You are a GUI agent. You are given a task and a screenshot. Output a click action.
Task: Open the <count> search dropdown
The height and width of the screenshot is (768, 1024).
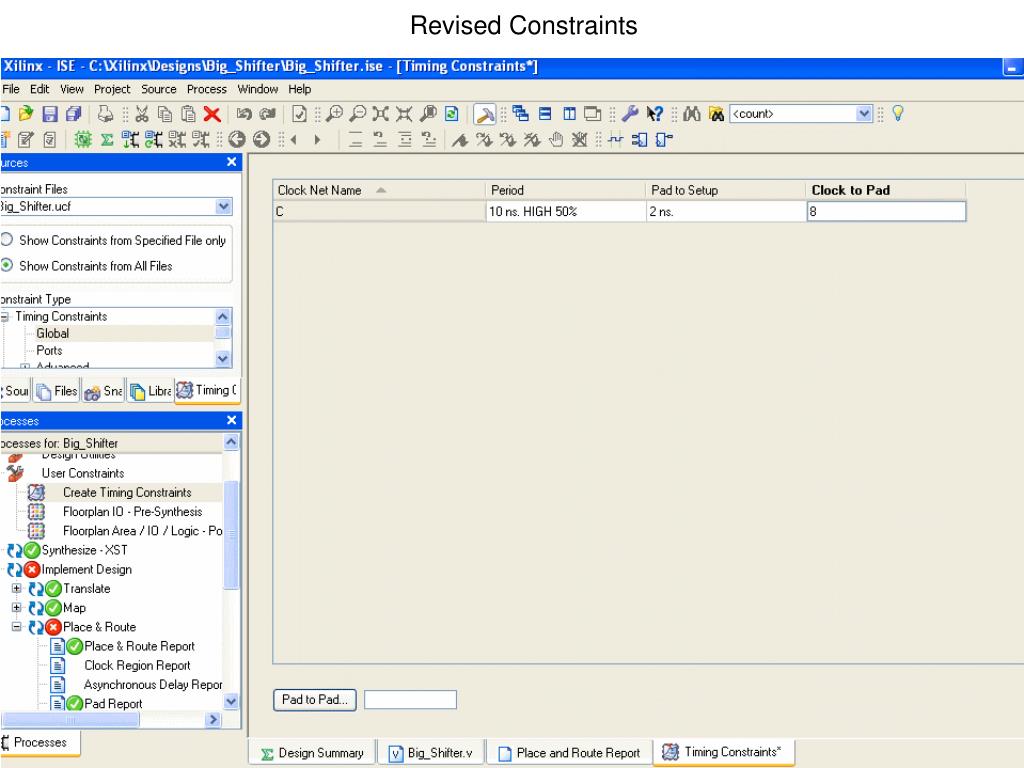pyautogui.click(x=864, y=114)
